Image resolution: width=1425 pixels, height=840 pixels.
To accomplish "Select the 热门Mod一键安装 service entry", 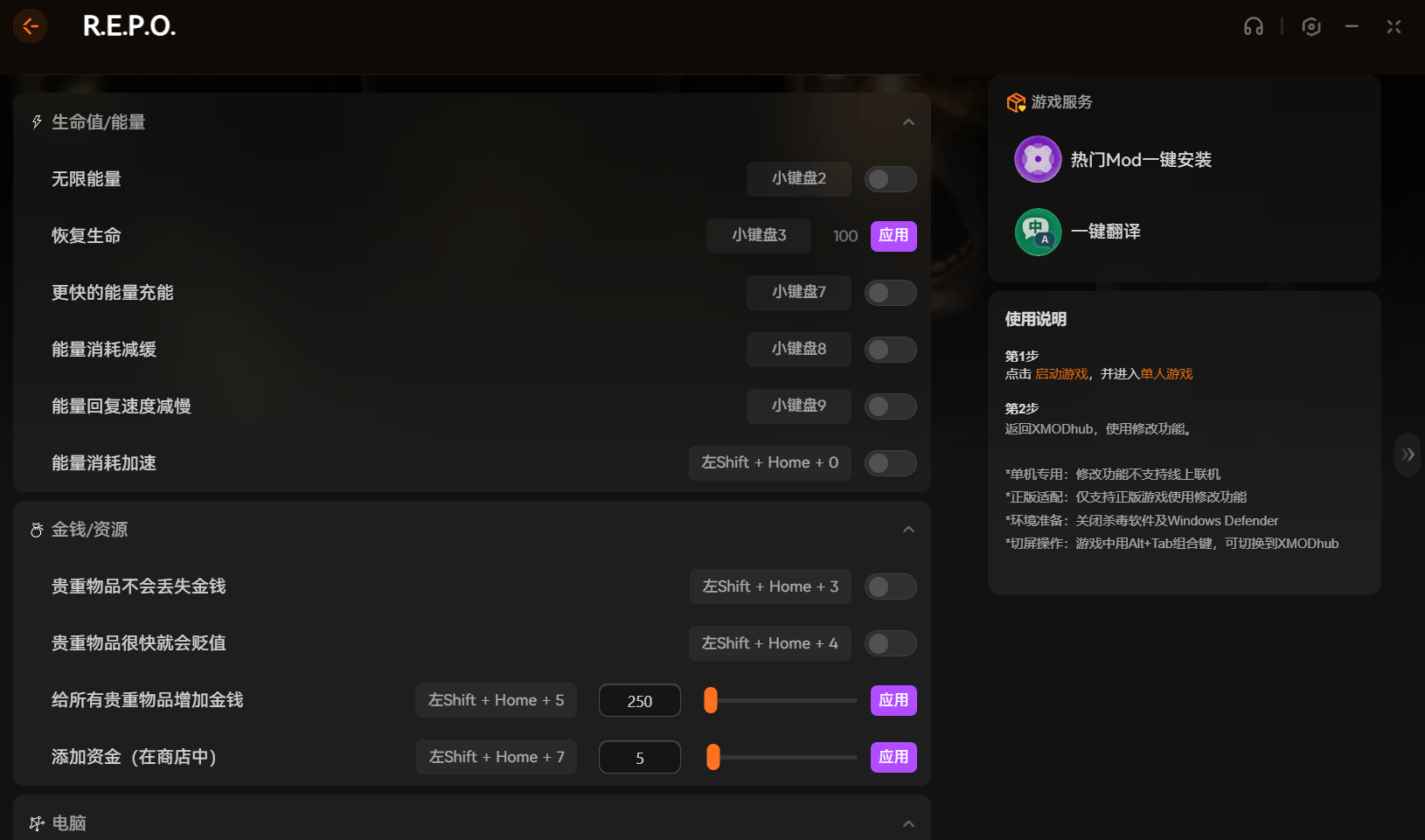I will (x=1140, y=160).
